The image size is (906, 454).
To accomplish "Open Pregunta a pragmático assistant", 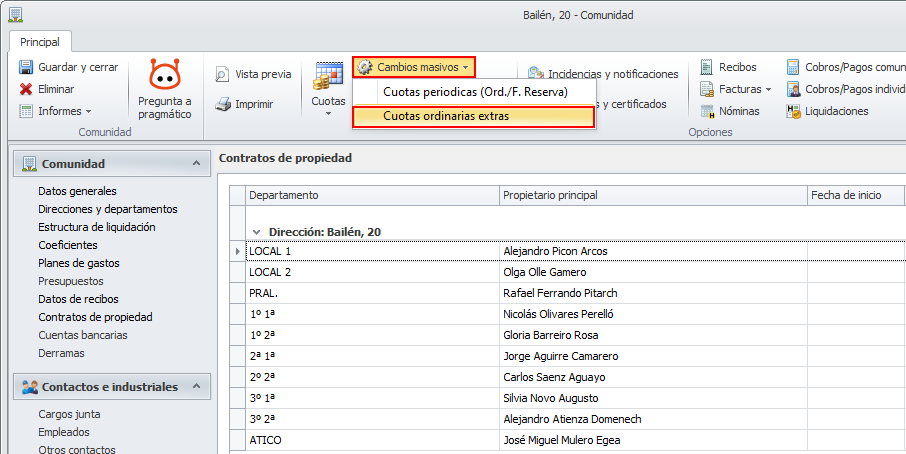I will pos(165,89).
